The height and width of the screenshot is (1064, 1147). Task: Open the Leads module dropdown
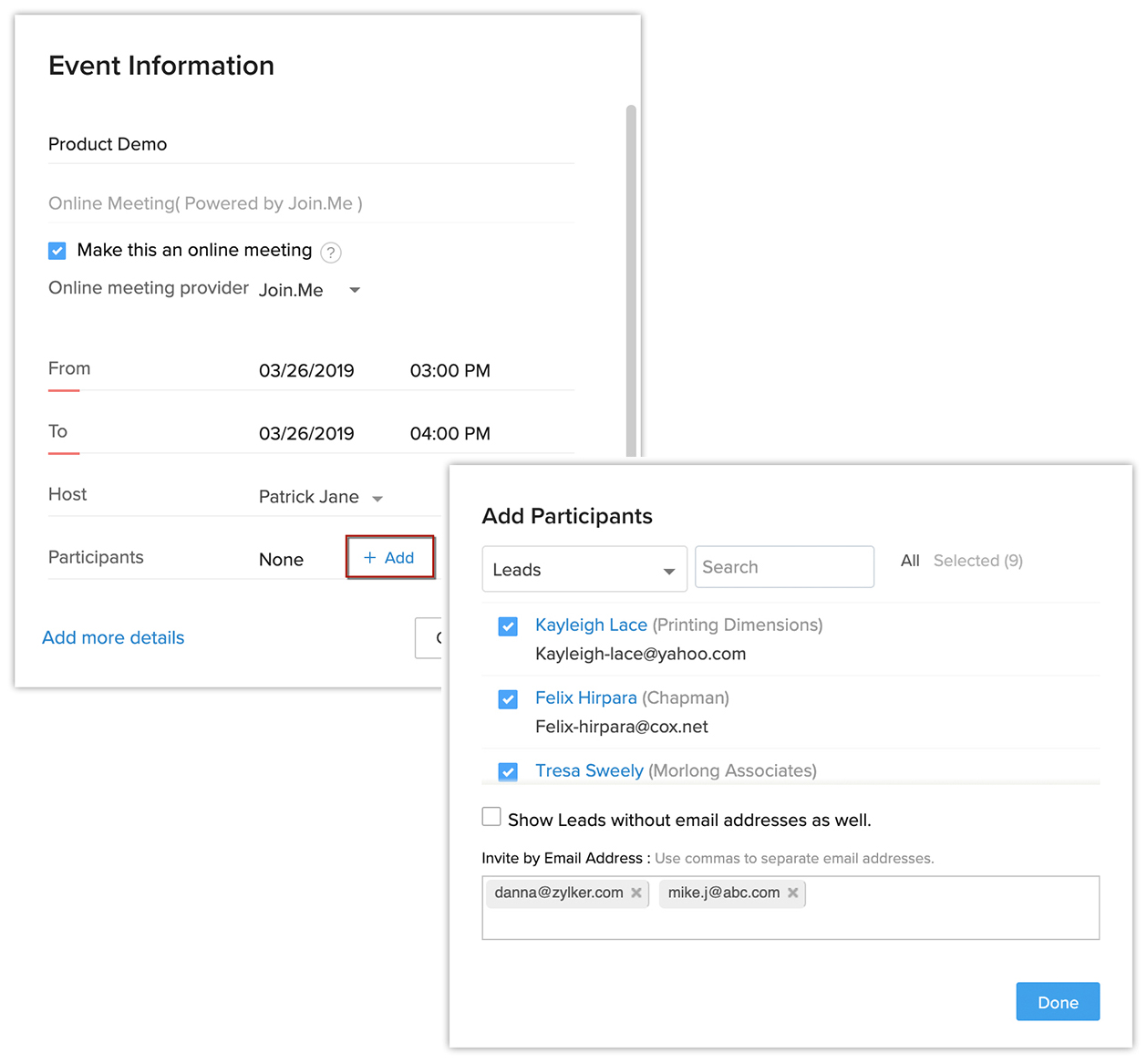(x=584, y=570)
